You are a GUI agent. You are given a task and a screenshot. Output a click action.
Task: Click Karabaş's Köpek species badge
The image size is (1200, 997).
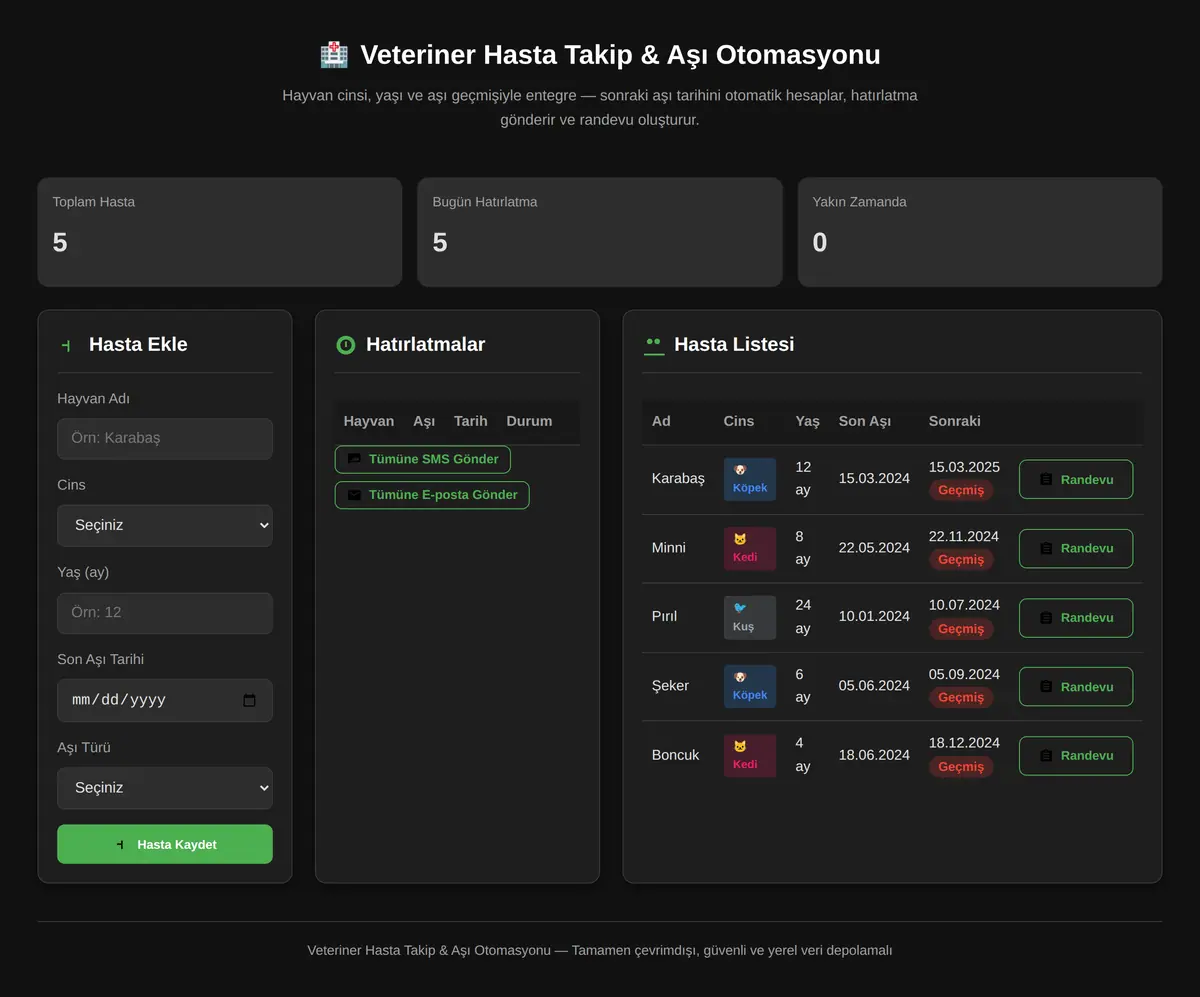tap(750, 479)
